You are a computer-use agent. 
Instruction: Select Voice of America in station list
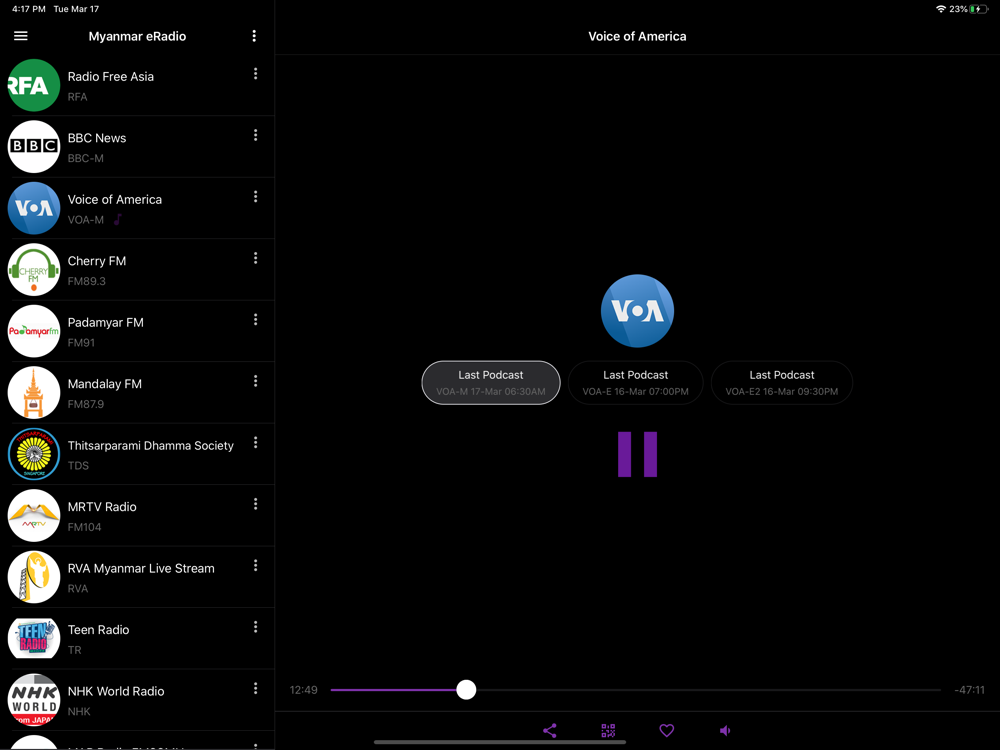tap(137, 208)
